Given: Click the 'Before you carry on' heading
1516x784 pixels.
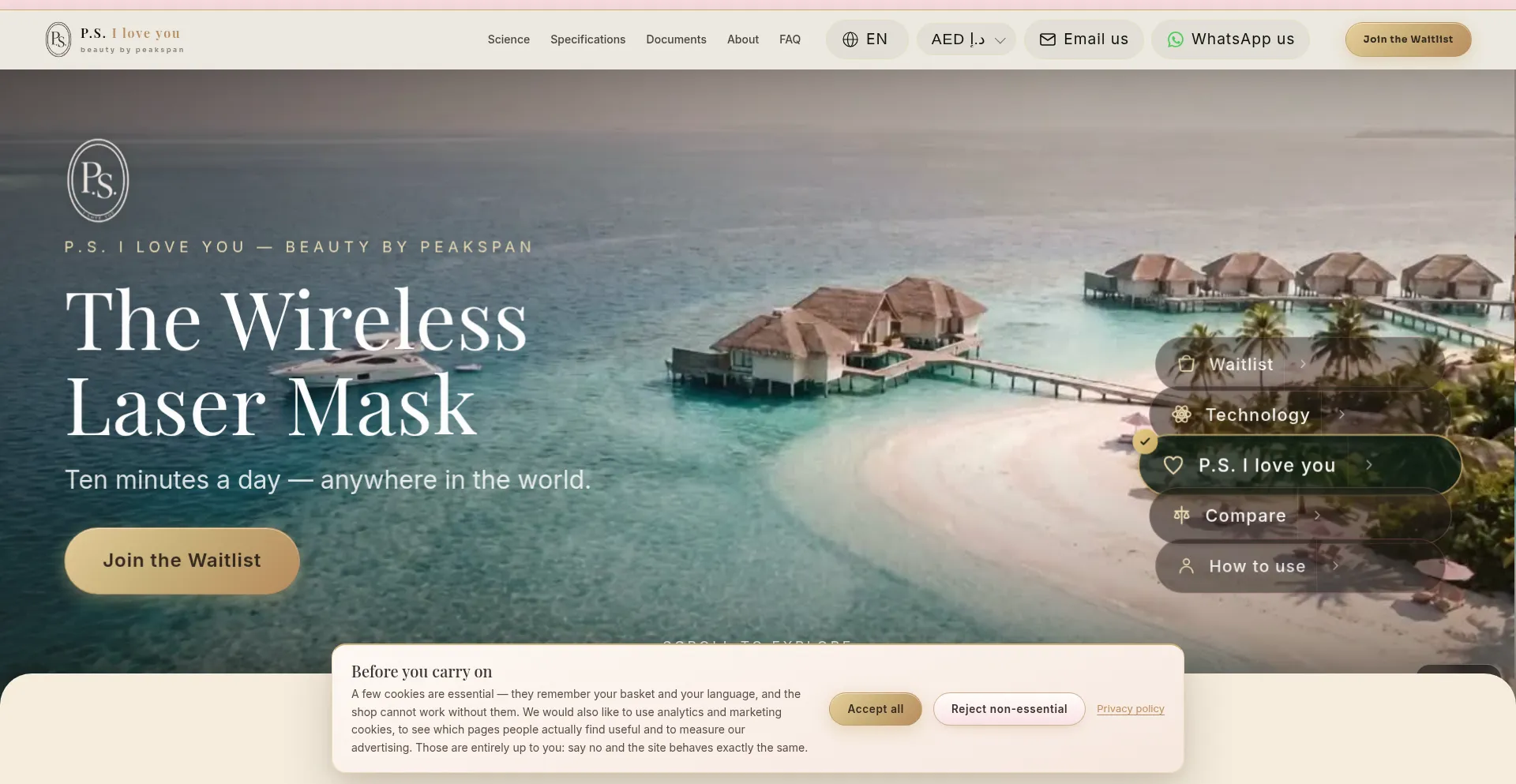Looking at the screenshot, I should click(x=422, y=672).
